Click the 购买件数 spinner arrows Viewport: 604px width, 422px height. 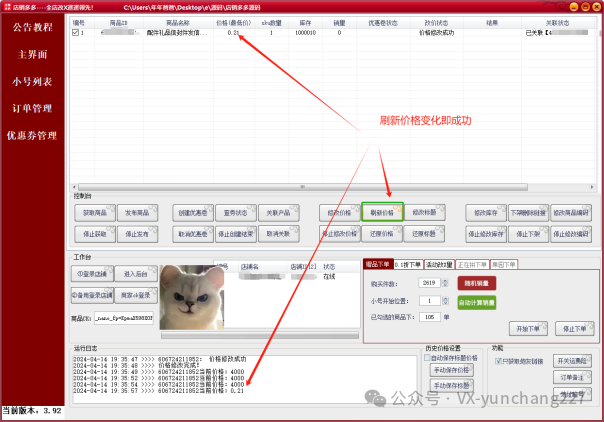(445, 283)
